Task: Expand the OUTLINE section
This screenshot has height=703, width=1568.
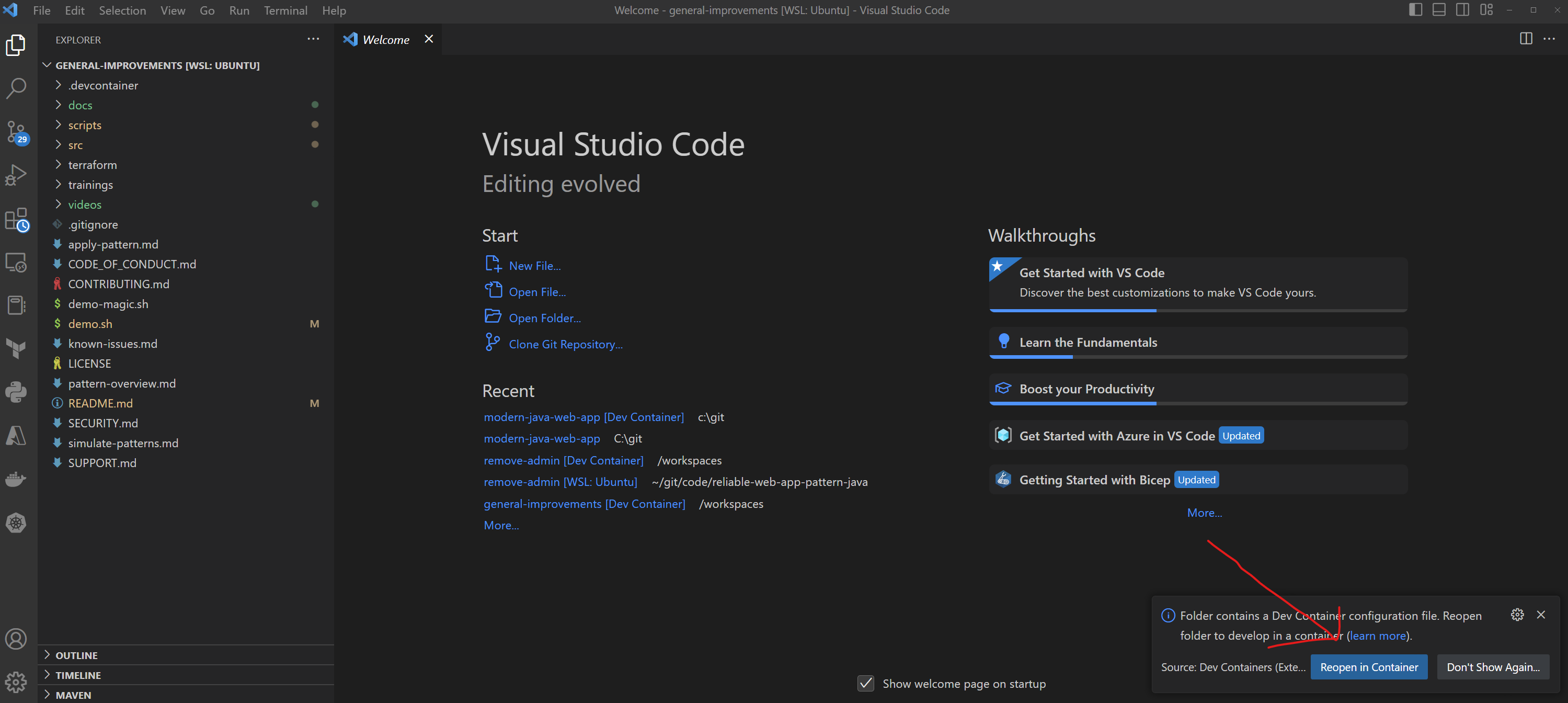Action: click(x=76, y=655)
